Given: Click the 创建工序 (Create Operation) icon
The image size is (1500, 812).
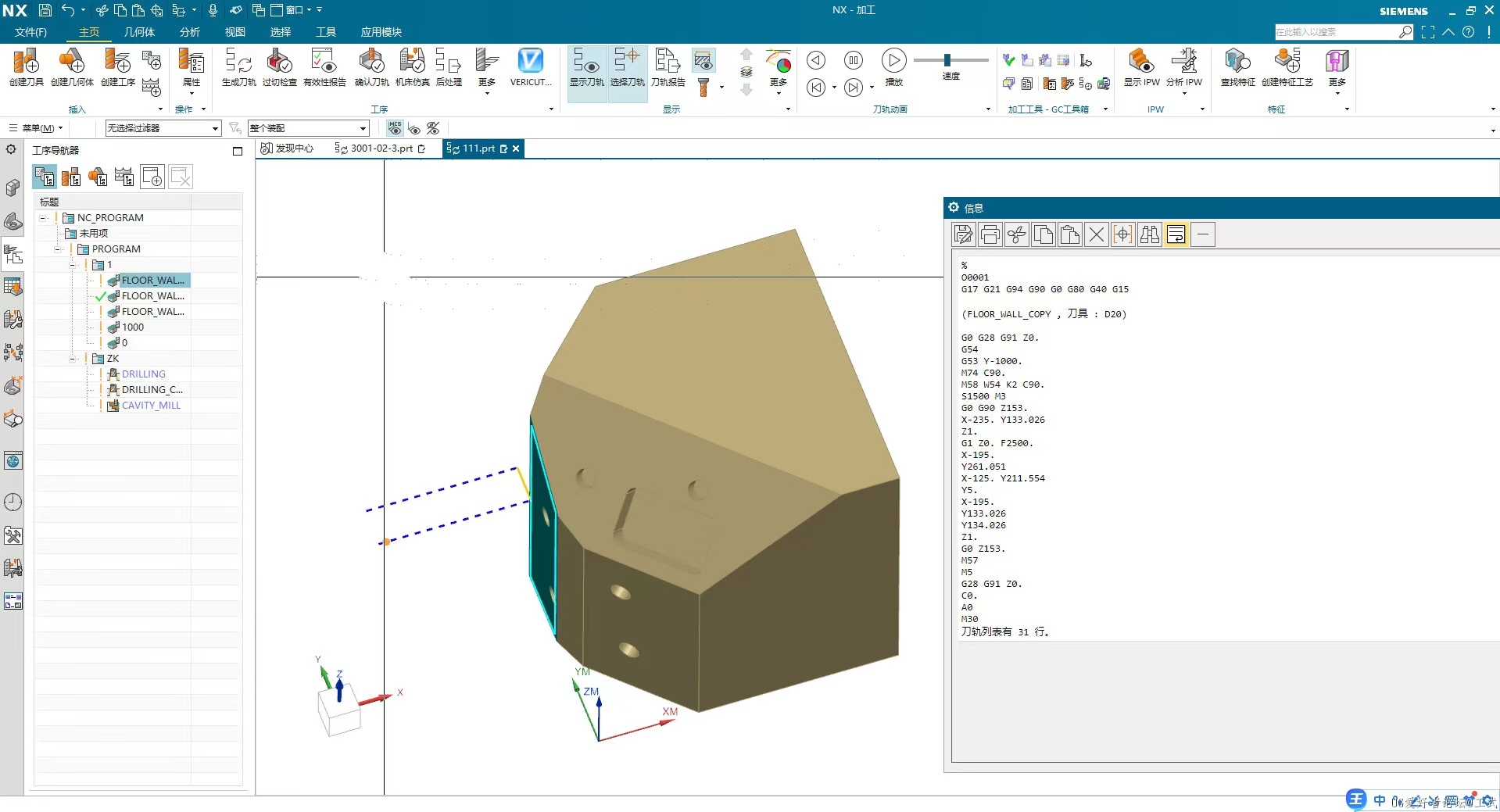Looking at the screenshot, I should 118,67.
